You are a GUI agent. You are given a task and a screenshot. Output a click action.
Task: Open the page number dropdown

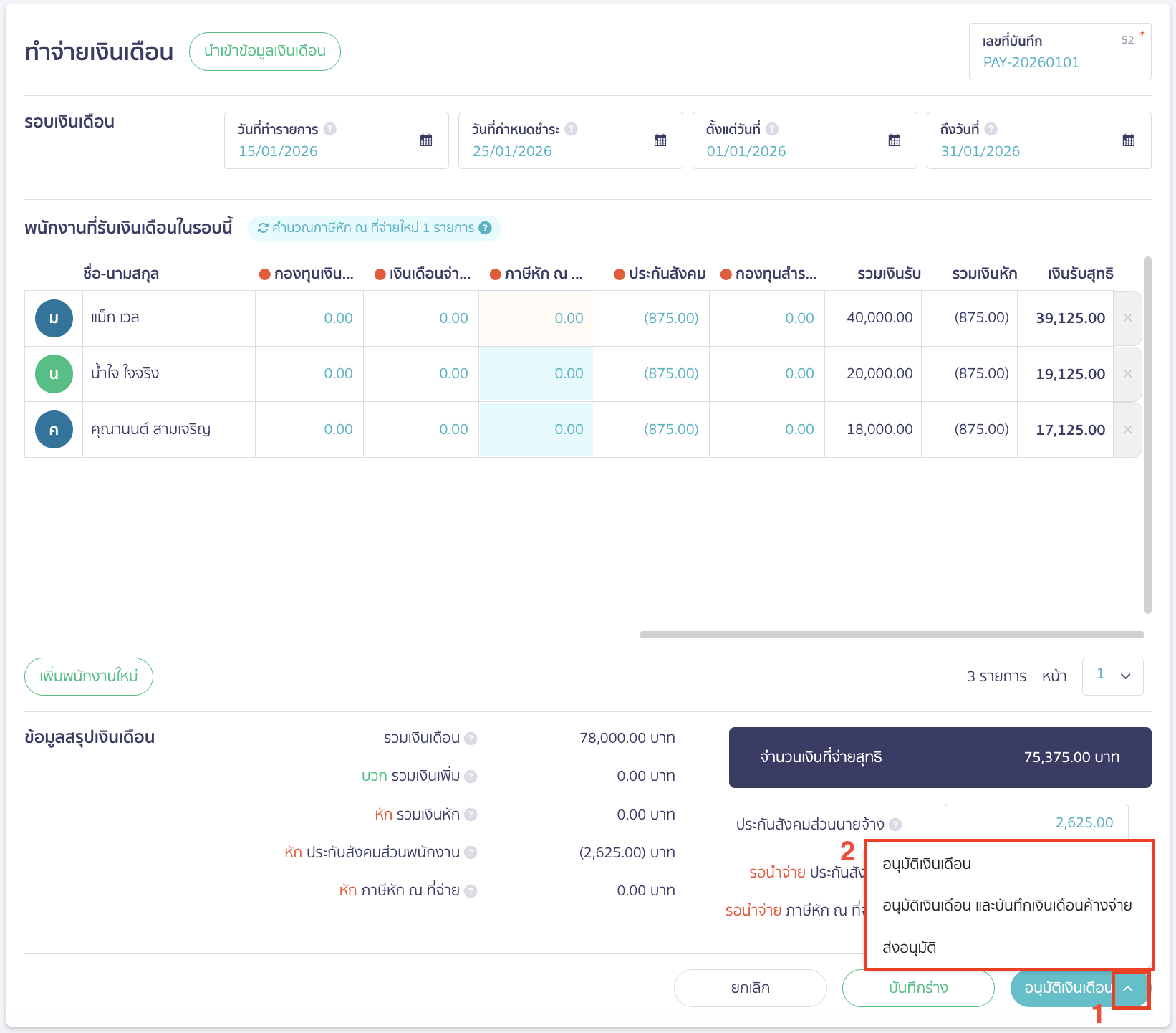1112,676
